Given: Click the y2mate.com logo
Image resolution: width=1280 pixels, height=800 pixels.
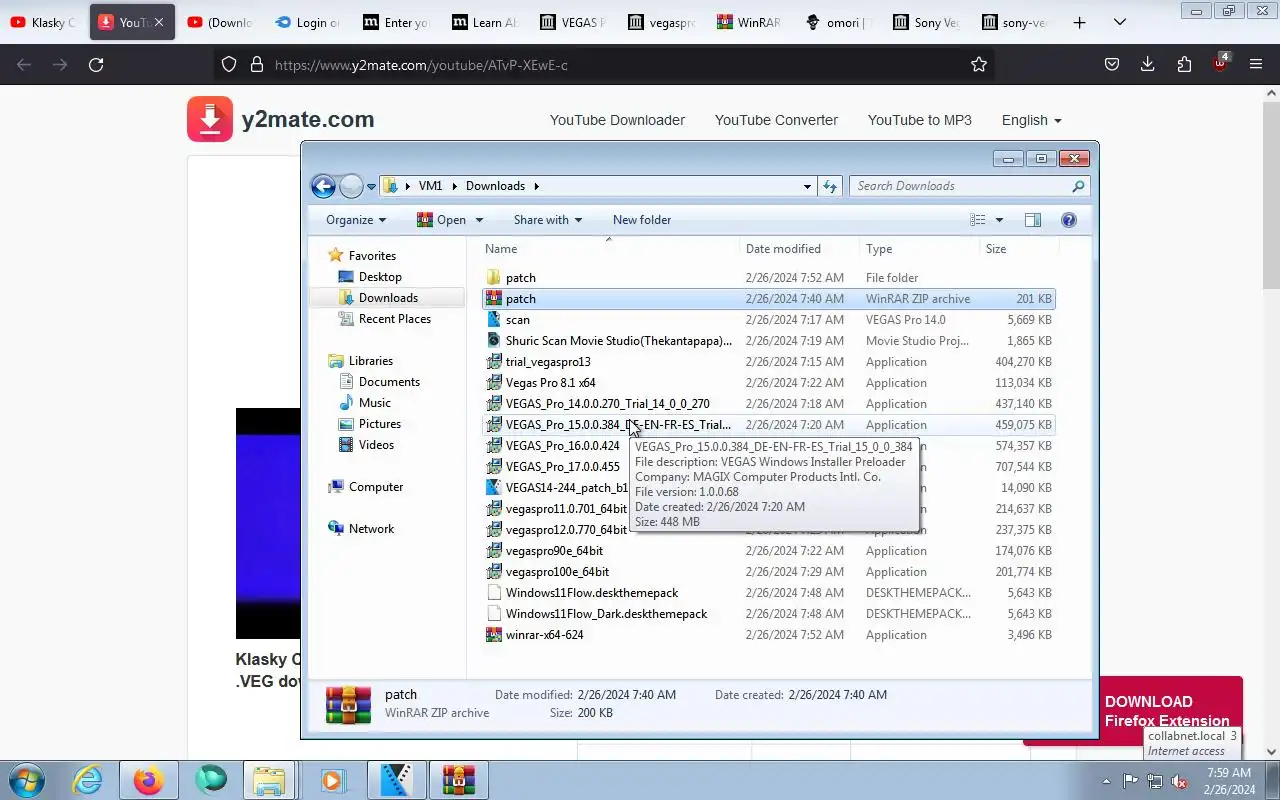Looking at the screenshot, I should click(280, 120).
